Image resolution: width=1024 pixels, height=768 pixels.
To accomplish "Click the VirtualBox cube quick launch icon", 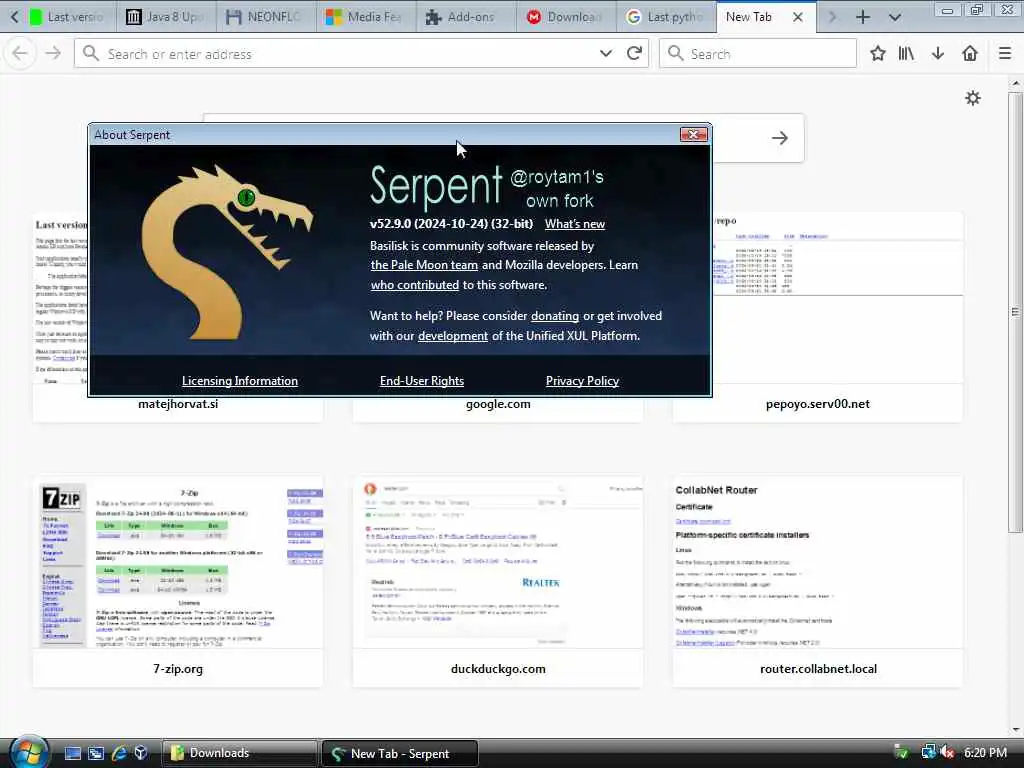I will 141,753.
